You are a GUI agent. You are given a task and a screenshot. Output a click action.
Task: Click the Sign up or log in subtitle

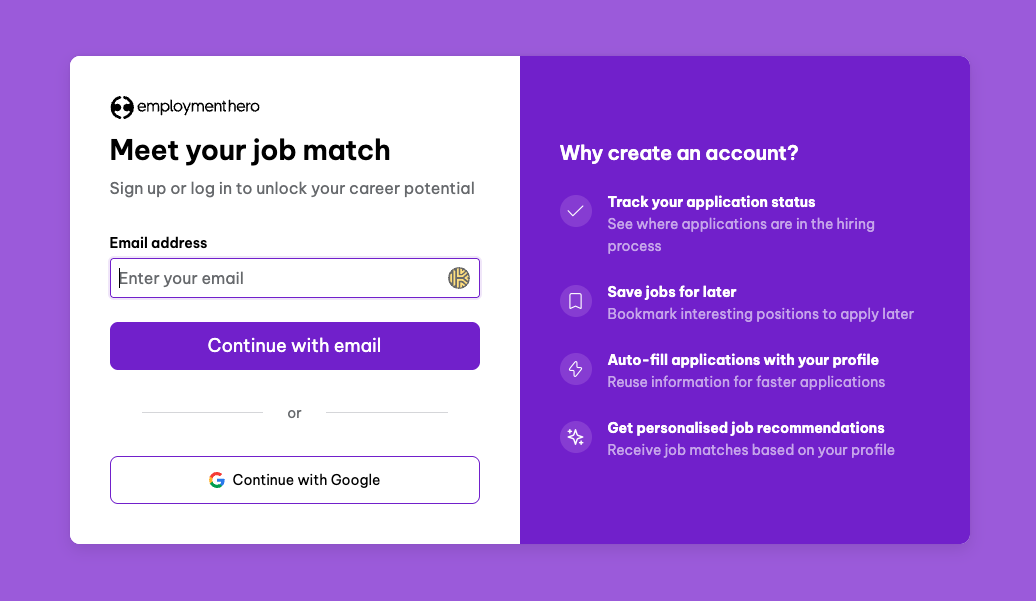[292, 188]
